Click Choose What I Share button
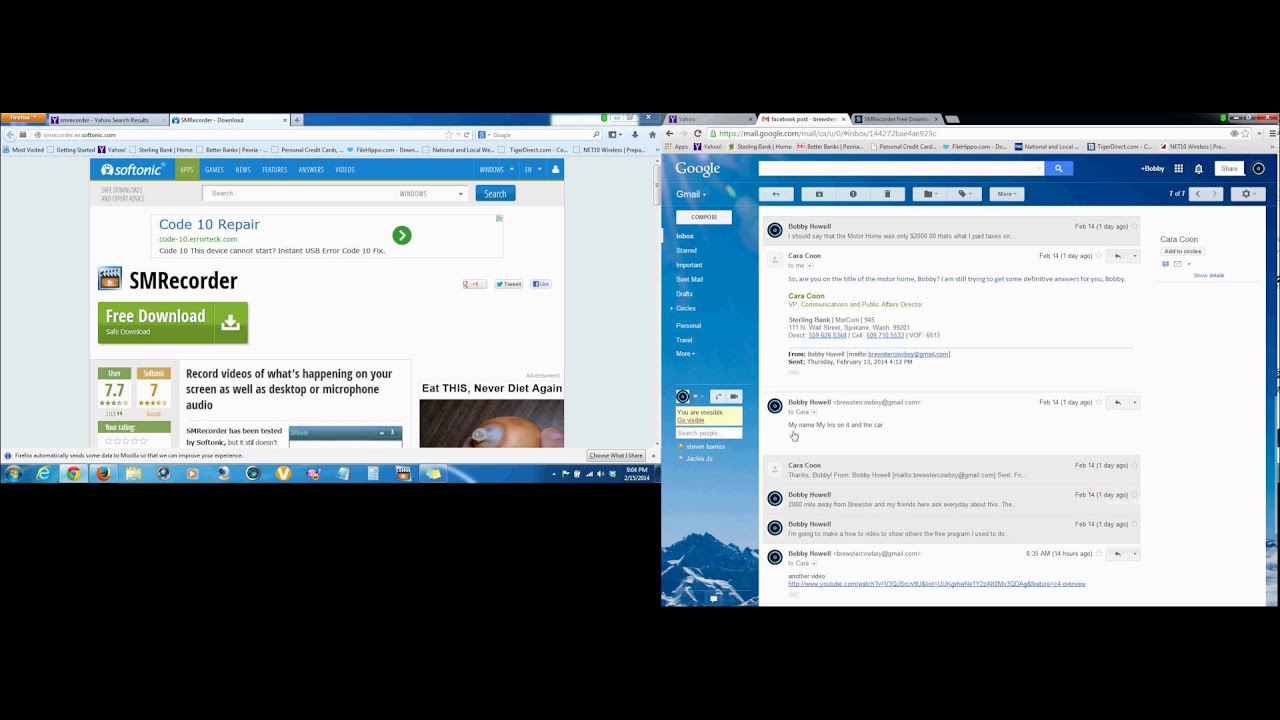 point(616,456)
